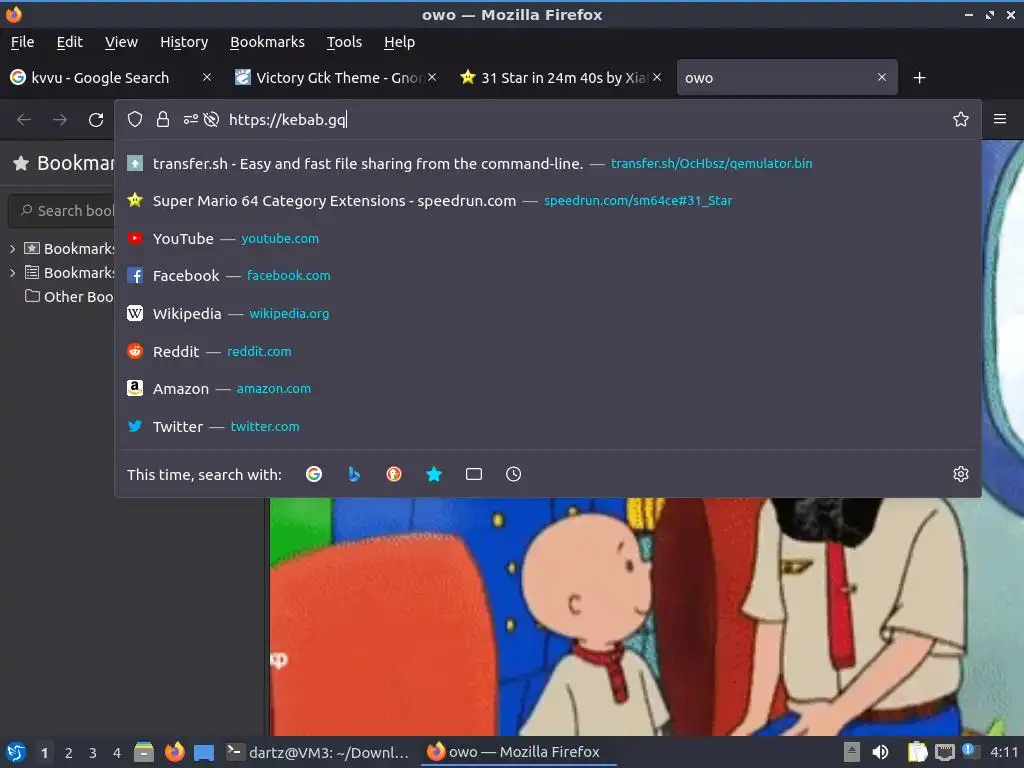The width and height of the screenshot is (1024, 768).
Task: Click the tracking protection shield icon
Action: coord(135,120)
